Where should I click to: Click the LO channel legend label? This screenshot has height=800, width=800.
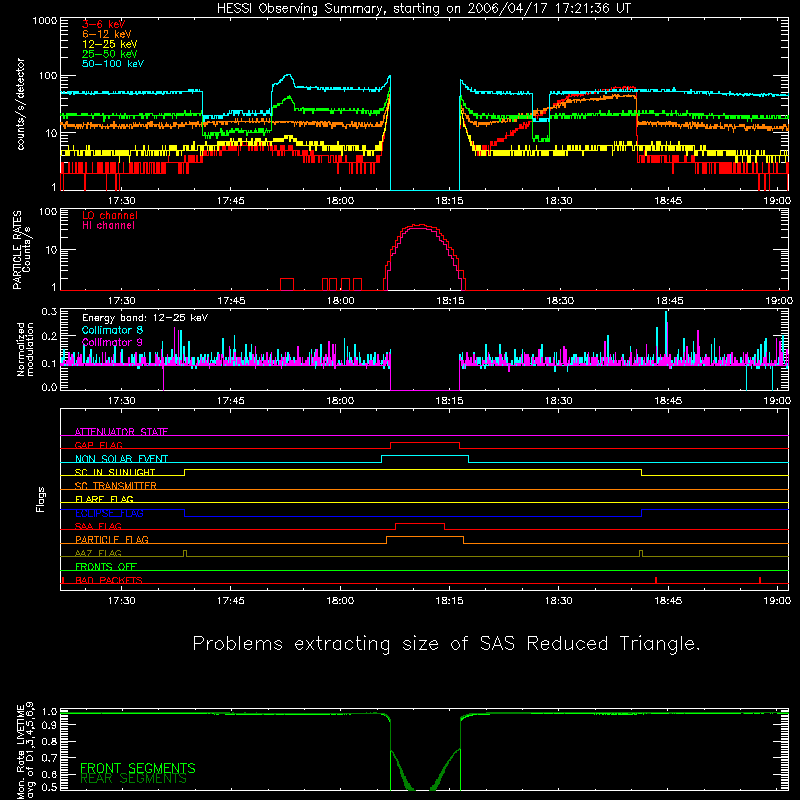coord(110,215)
